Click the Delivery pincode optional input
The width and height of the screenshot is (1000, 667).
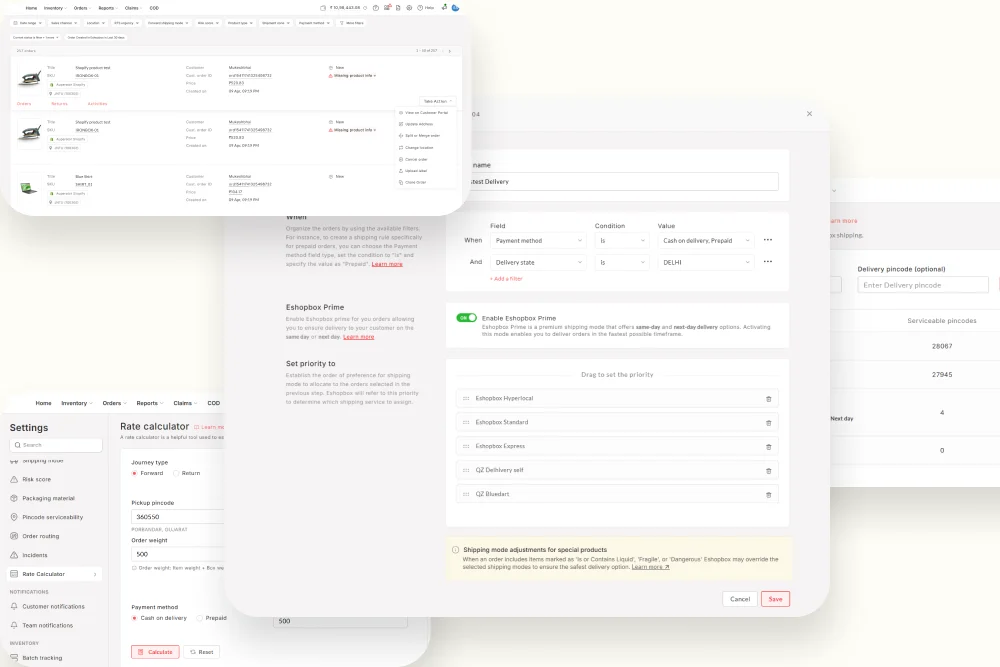(x=923, y=285)
